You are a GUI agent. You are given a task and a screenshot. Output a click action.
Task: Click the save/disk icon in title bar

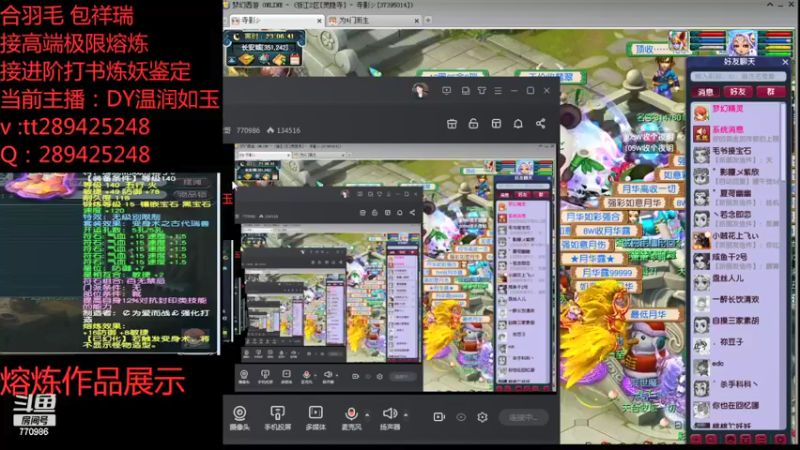[465, 91]
